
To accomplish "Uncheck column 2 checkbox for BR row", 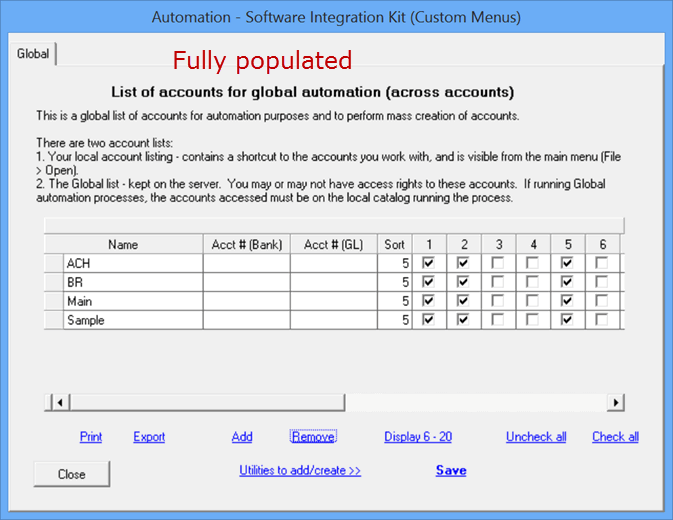I will point(464,282).
